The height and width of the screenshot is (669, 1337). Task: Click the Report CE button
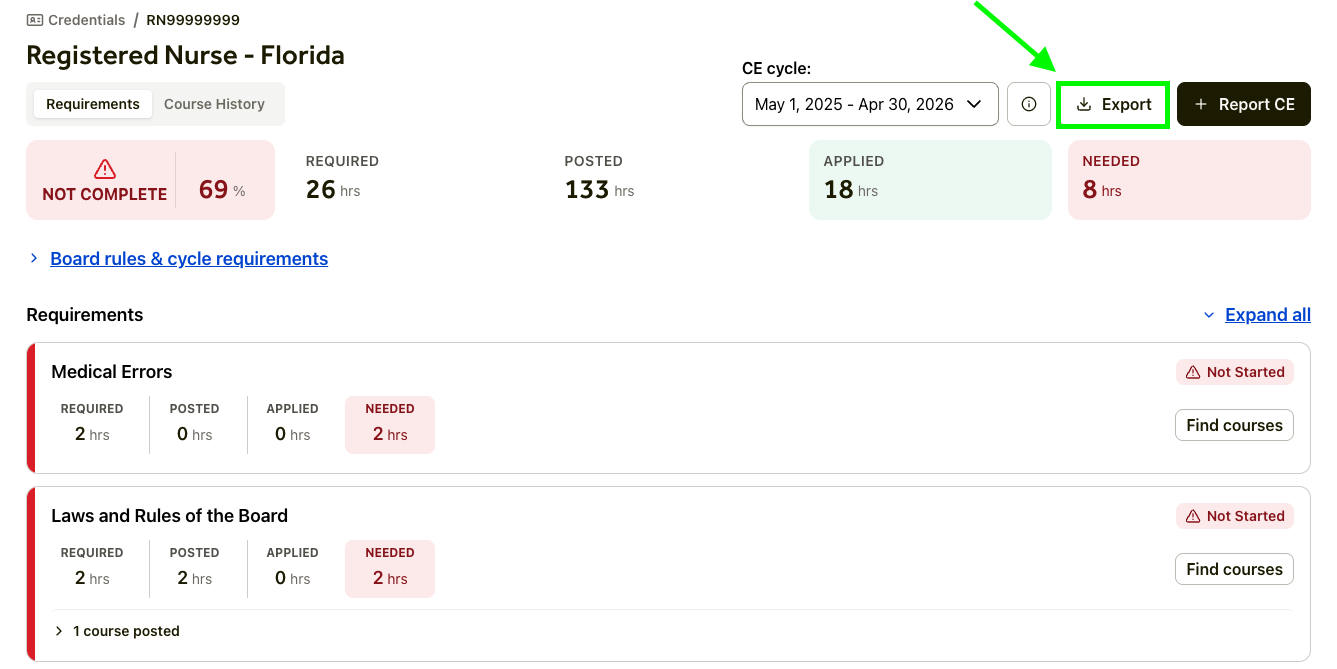pos(1244,104)
